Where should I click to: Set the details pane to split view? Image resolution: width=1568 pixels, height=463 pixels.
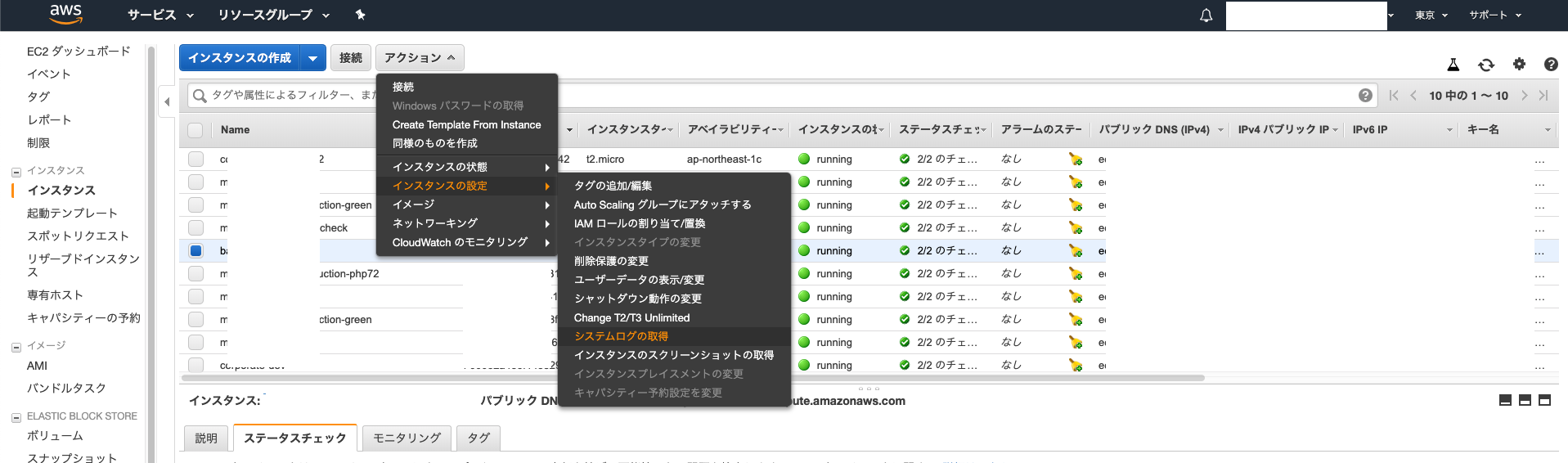(x=1525, y=400)
